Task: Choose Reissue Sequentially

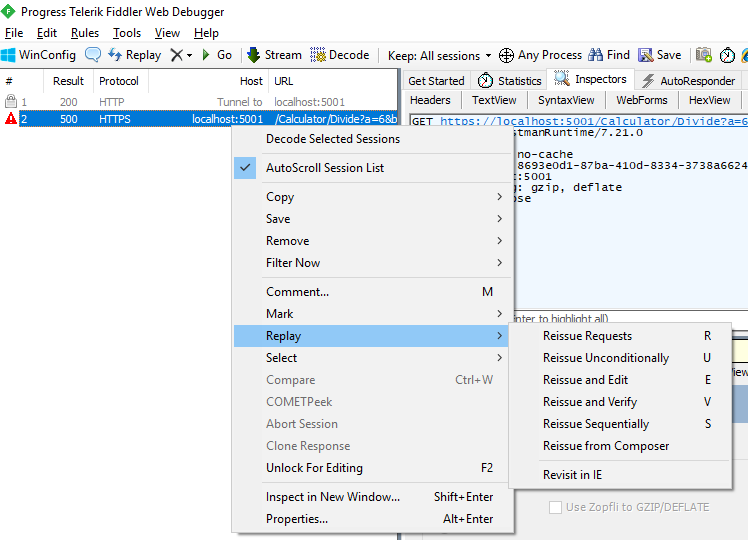Action: [x=620, y=424]
